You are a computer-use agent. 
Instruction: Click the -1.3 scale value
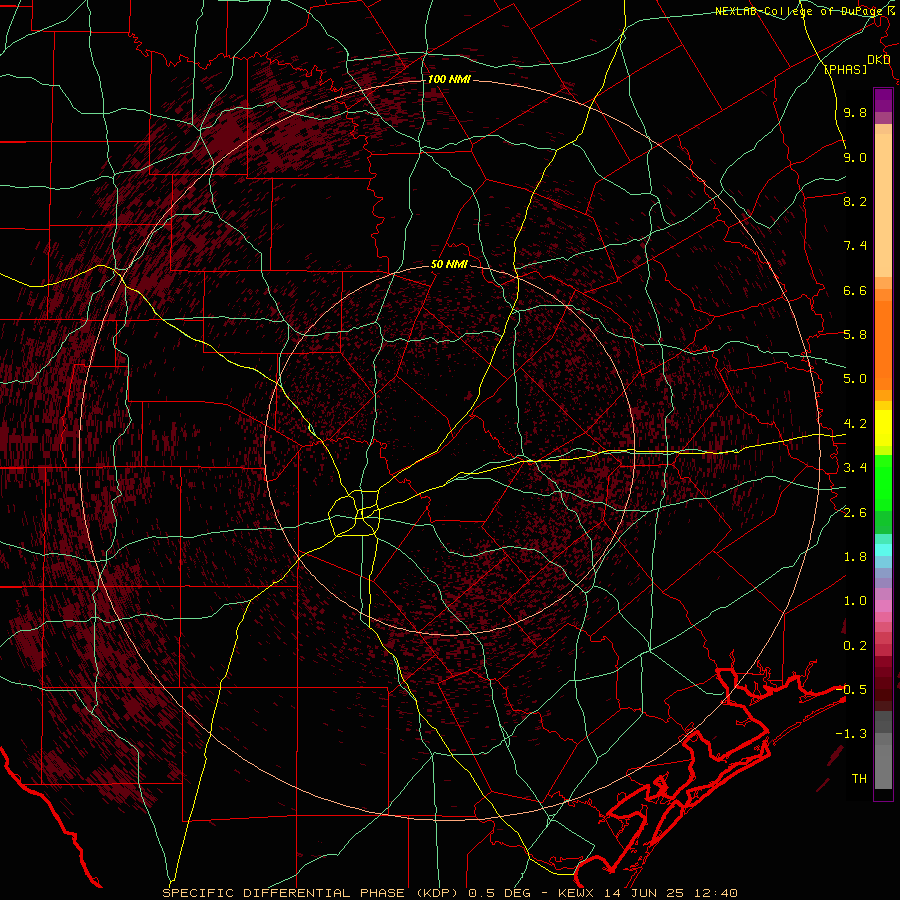click(851, 734)
